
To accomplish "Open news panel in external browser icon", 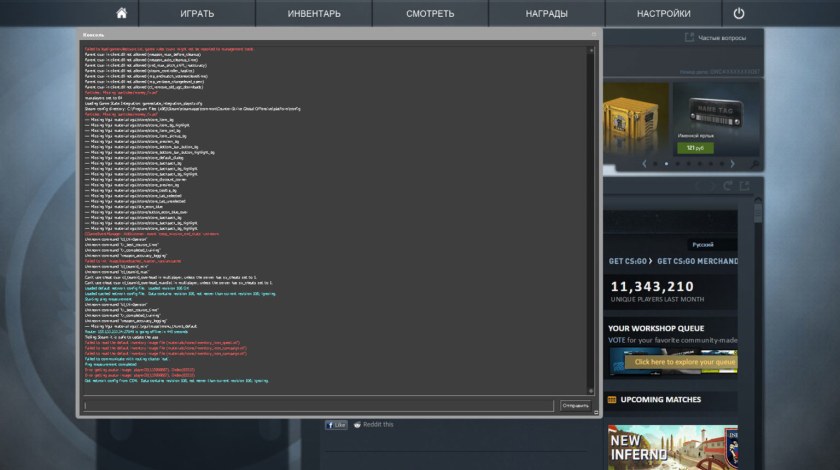I will pyautogui.click(x=743, y=186).
